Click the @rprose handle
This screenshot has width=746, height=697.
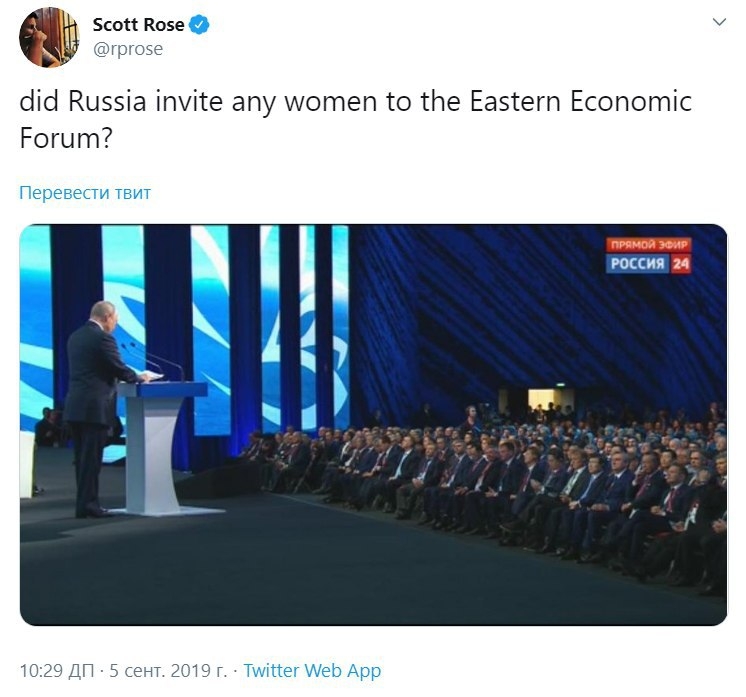click(127, 48)
